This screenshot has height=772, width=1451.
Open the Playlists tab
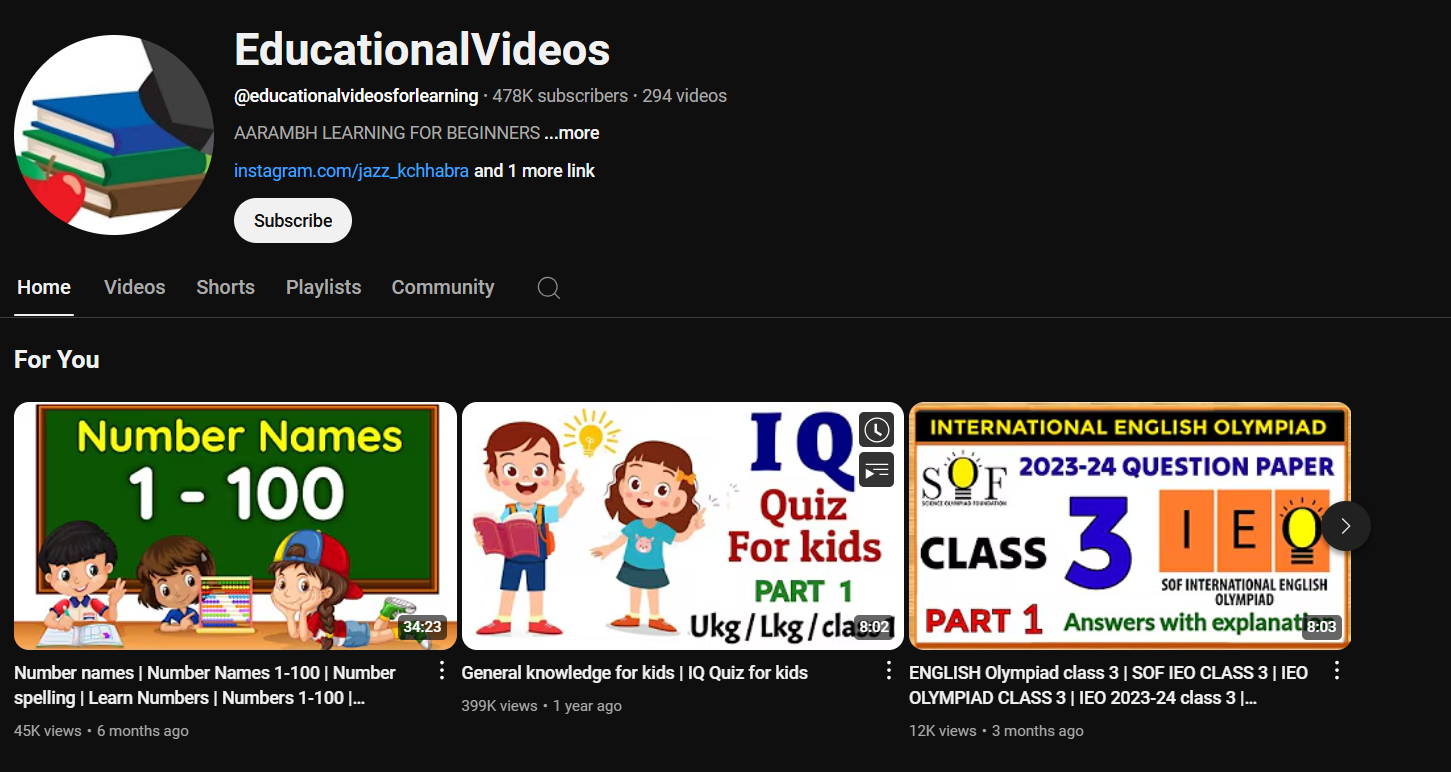tap(324, 288)
